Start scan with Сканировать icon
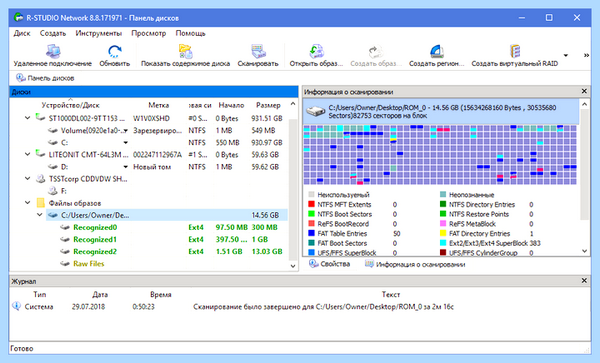Viewport: 600px width, 363px height. click(x=258, y=51)
